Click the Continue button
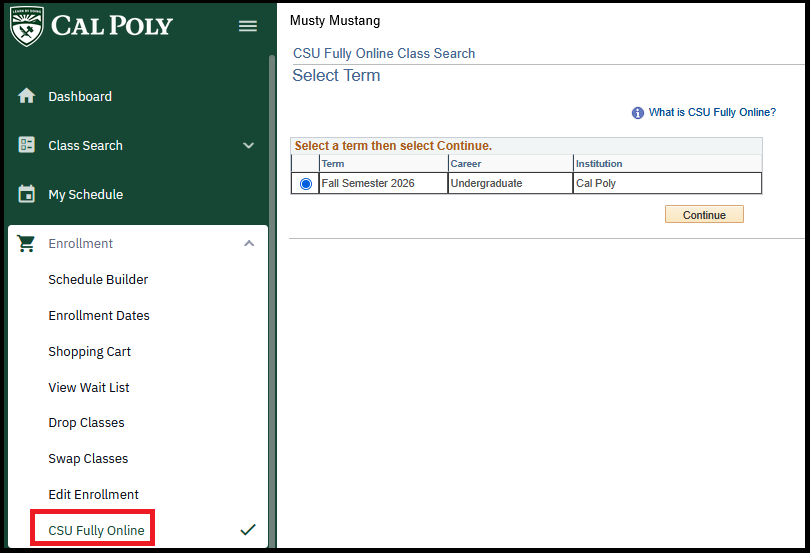The height and width of the screenshot is (553, 810). click(x=704, y=214)
